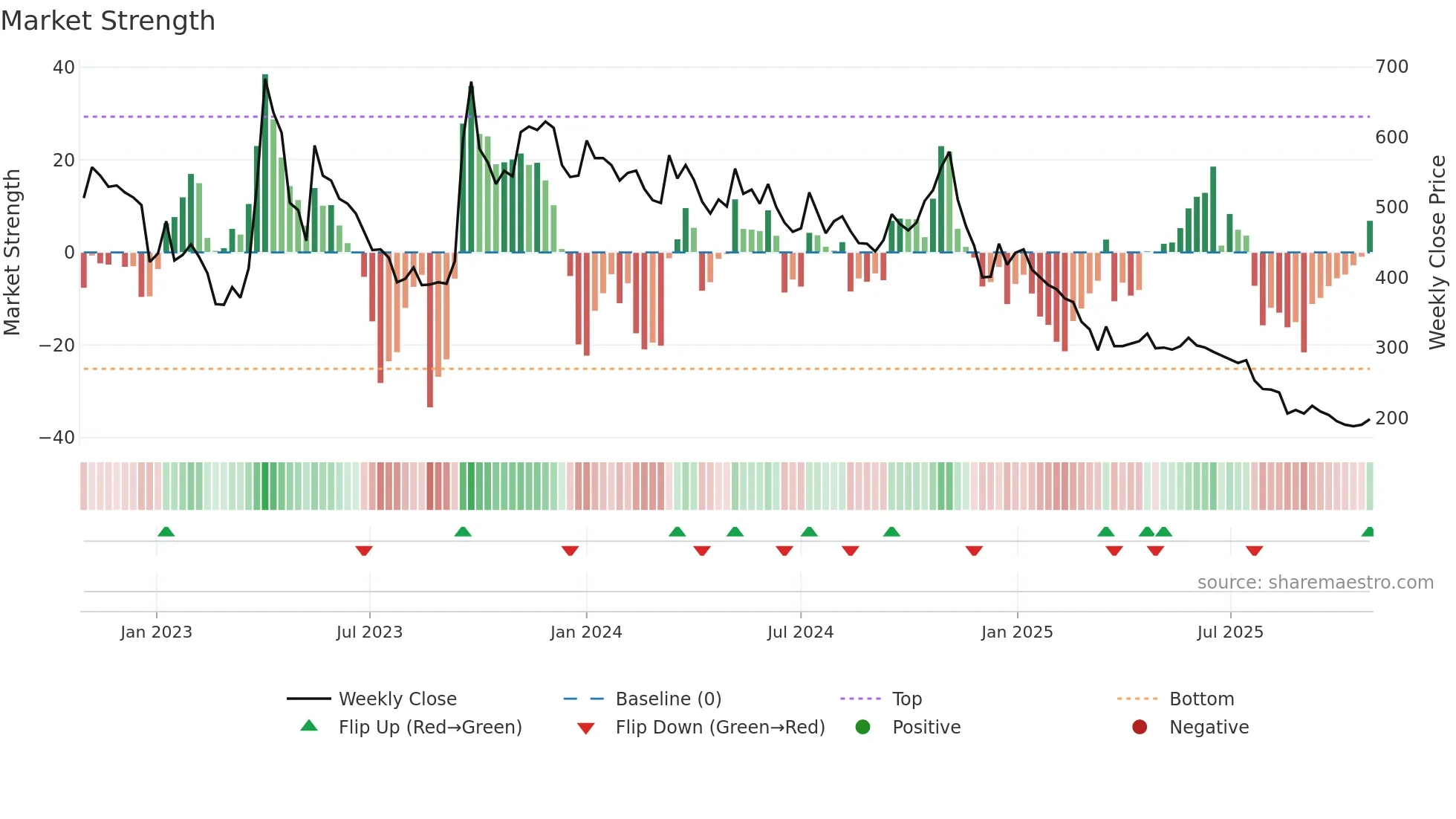Click red Flip Down marker just before Jul 2023
This screenshot has width=1456, height=819.
[x=364, y=551]
